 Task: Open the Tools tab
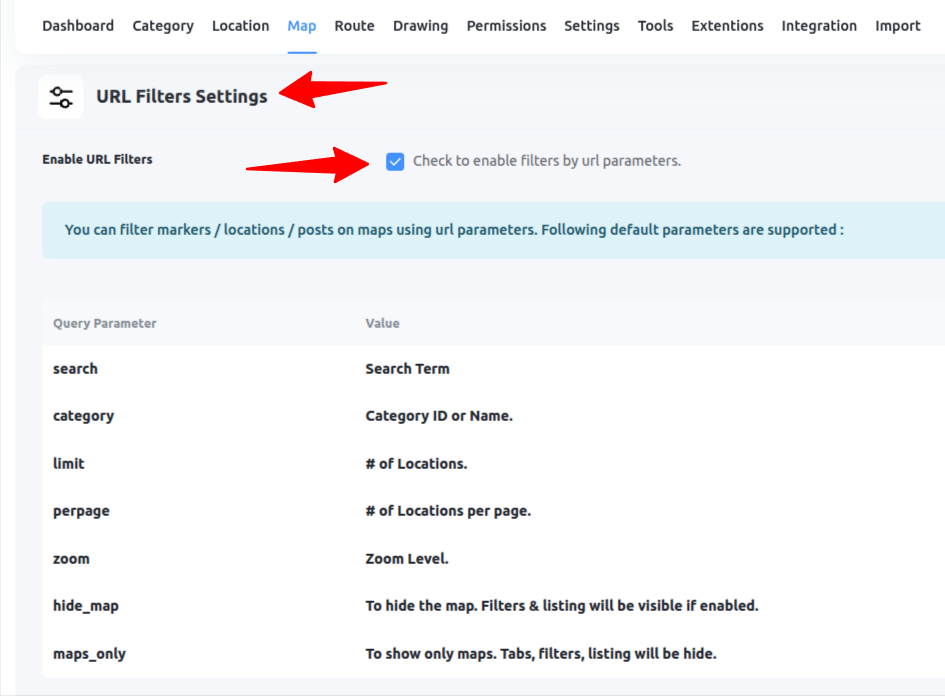[x=655, y=26]
